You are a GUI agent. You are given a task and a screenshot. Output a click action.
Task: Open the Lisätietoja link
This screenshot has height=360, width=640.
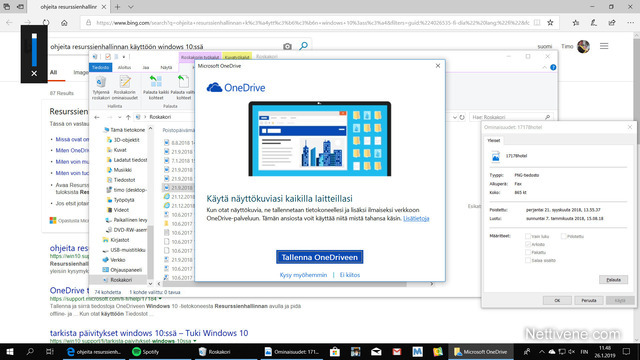(416, 219)
